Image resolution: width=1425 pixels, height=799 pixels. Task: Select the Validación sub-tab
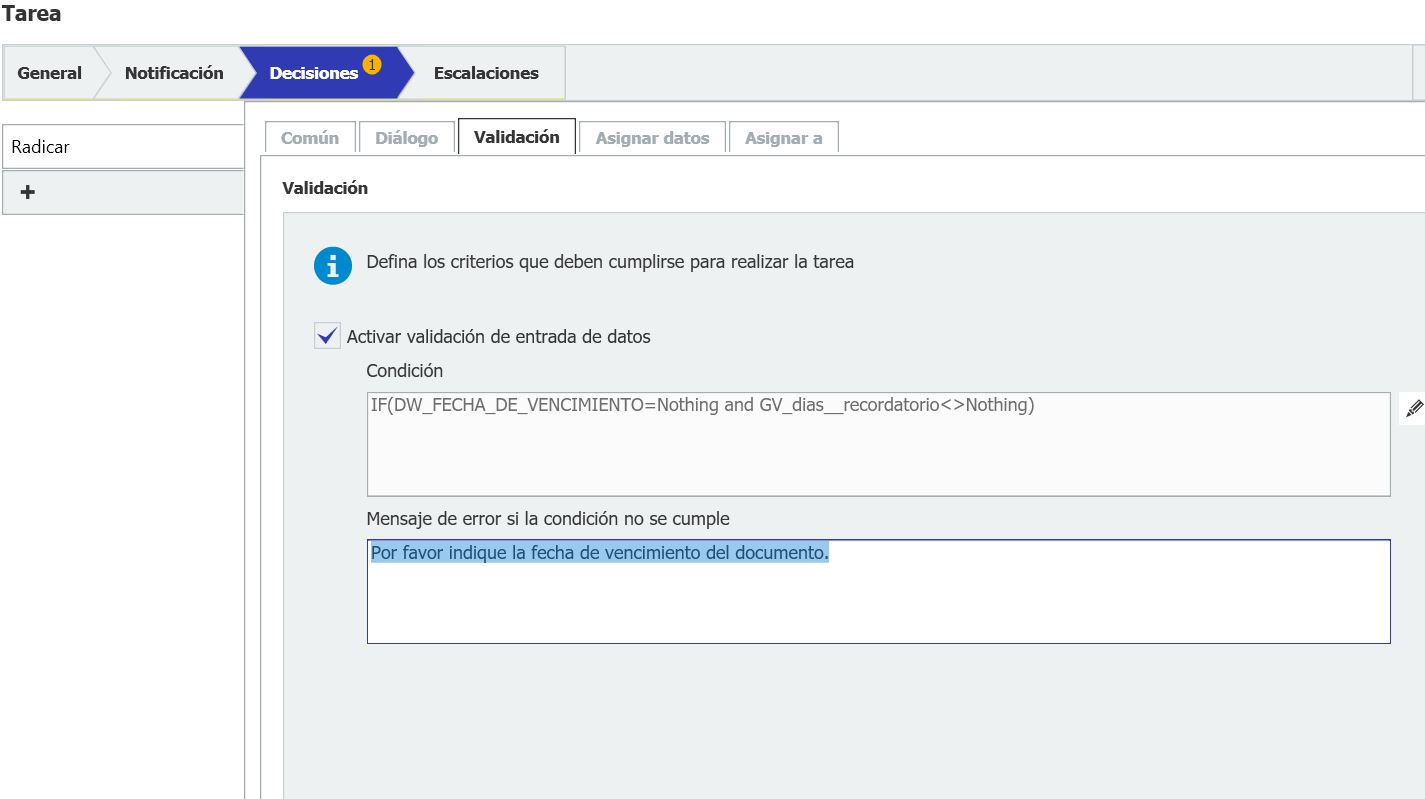516,137
